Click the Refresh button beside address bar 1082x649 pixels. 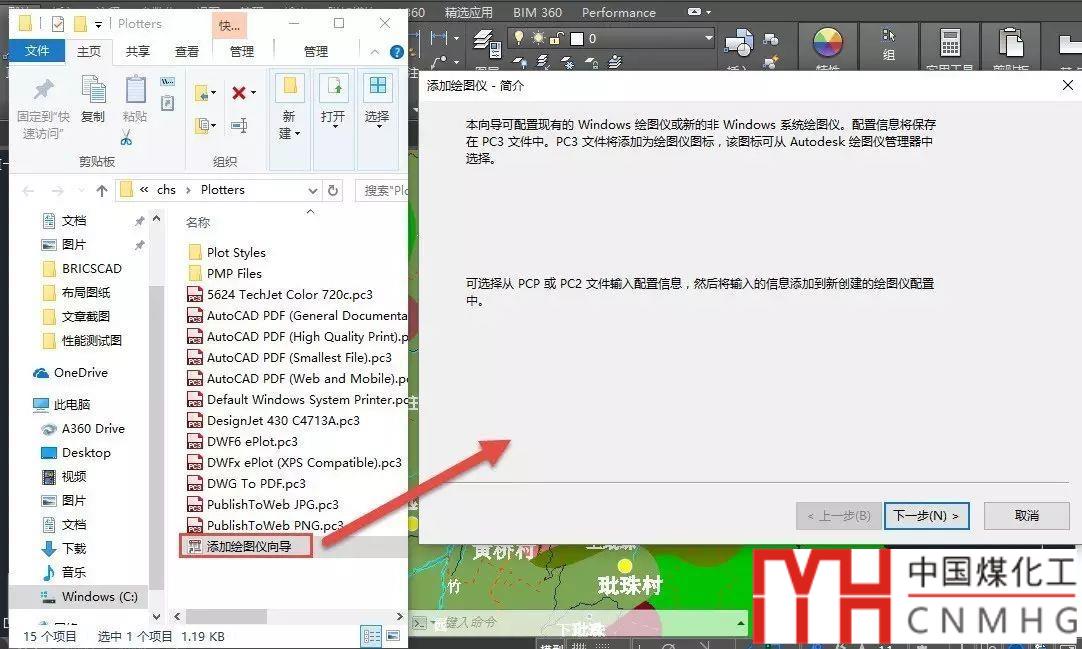coord(333,190)
